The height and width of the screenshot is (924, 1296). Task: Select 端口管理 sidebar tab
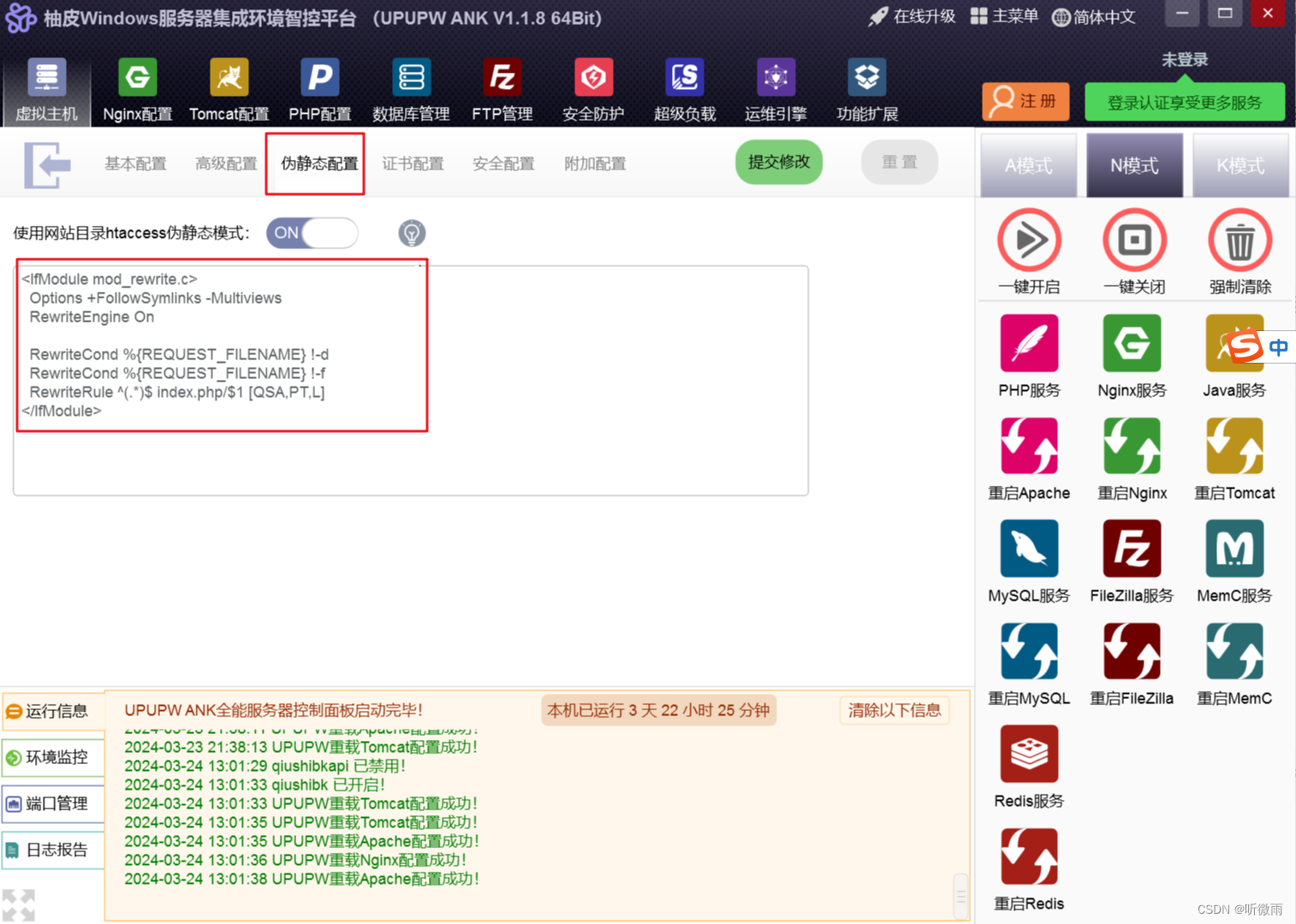click(53, 803)
